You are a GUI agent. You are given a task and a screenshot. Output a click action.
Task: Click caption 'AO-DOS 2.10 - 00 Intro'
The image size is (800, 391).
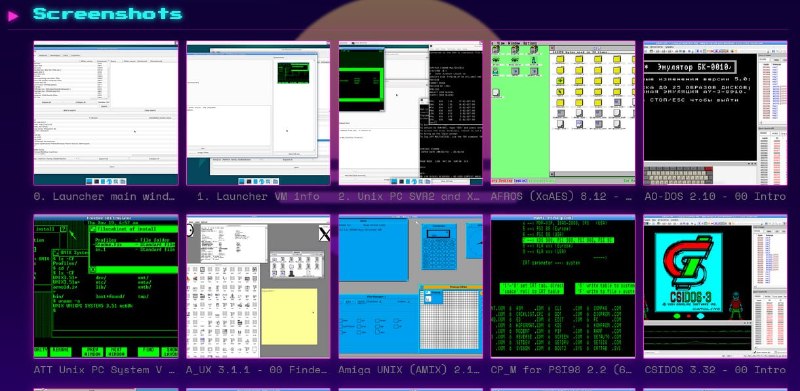715,197
